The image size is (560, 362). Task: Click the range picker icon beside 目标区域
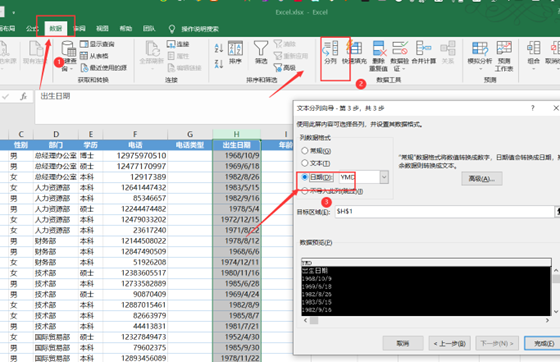[557, 212]
